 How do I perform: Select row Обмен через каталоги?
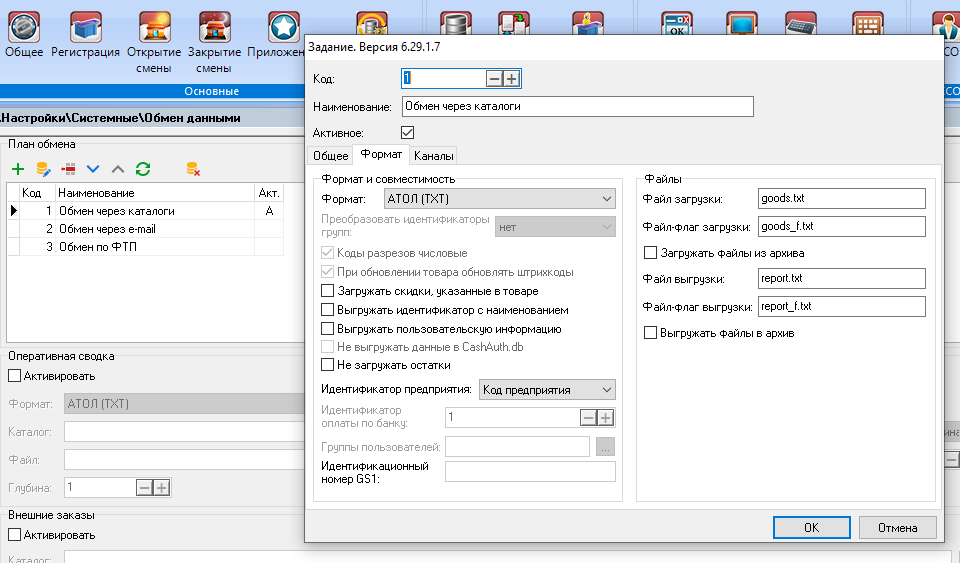pos(146,211)
